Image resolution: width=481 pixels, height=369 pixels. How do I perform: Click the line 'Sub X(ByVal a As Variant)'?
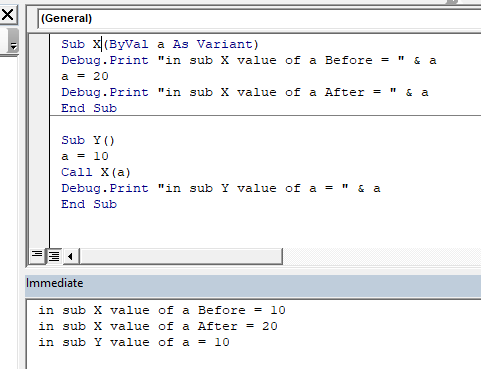pos(160,44)
